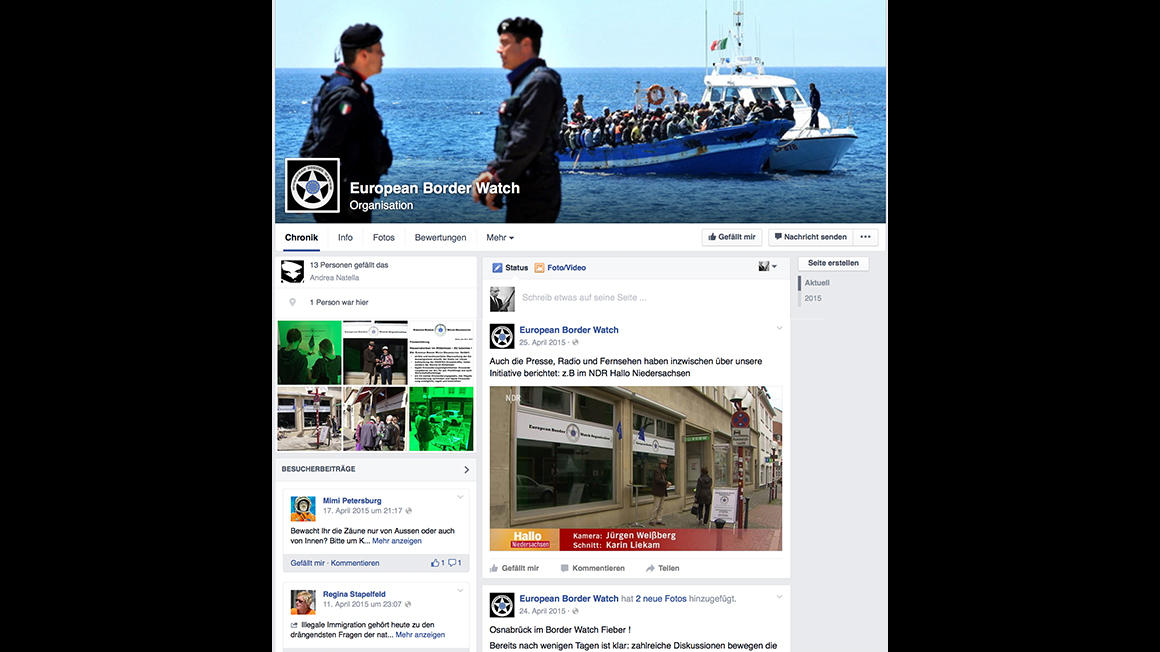
Task: Expand options on Regina Stapelfeld's post
Action: (x=460, y=591)
